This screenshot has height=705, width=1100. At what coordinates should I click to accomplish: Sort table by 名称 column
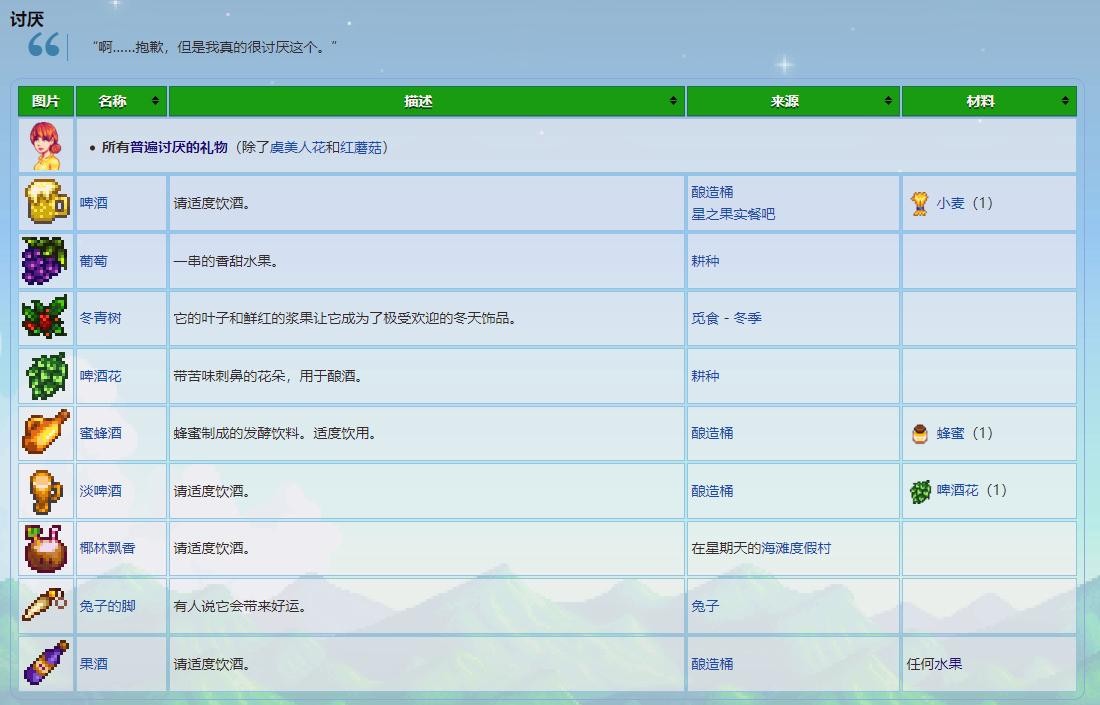[x=121, y=101]
